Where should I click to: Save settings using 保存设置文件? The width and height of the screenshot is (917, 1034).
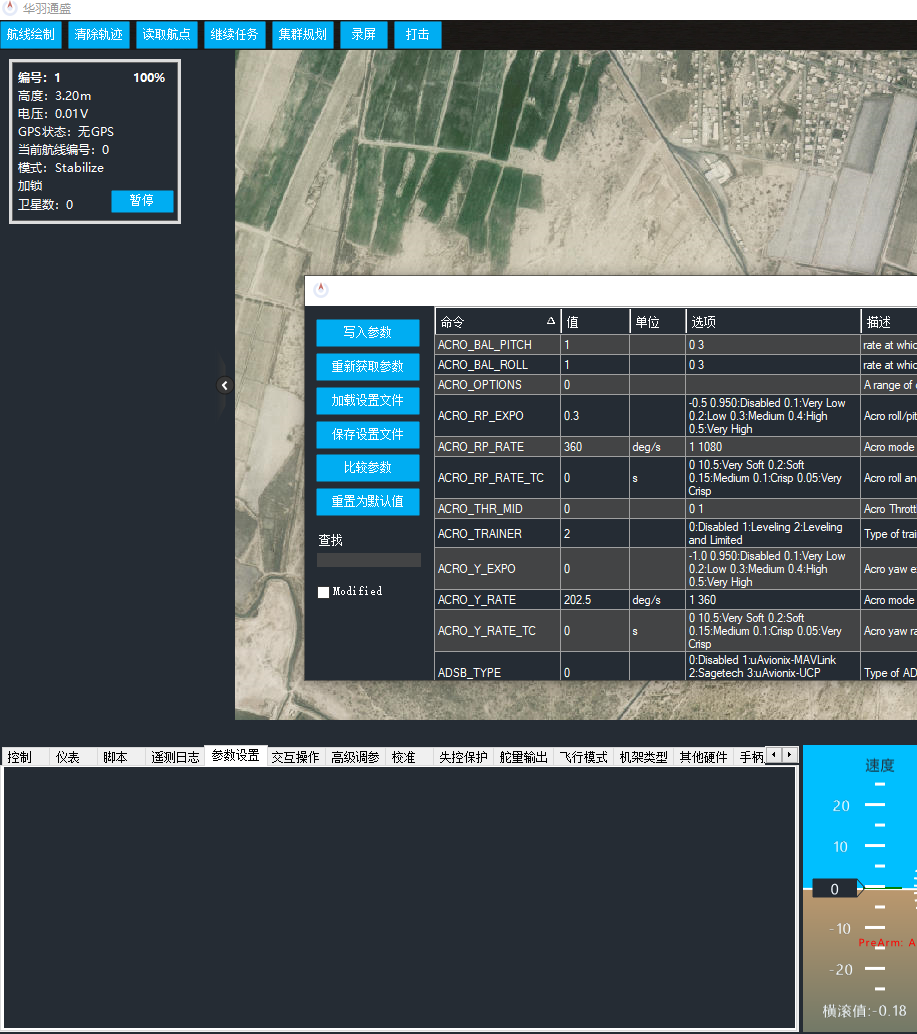(368, 435)
